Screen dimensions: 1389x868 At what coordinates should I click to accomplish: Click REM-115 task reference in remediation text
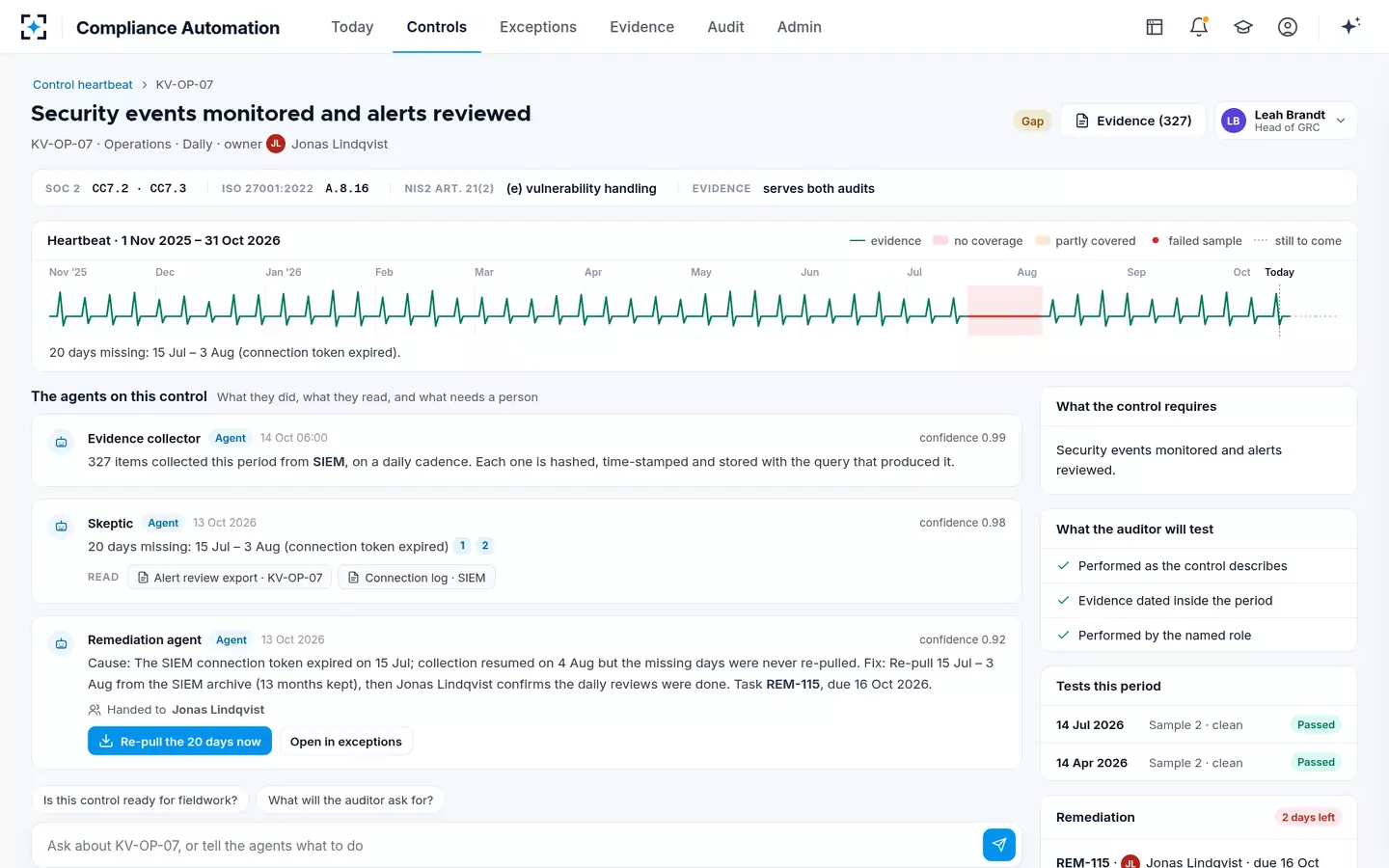pos(793,684)
